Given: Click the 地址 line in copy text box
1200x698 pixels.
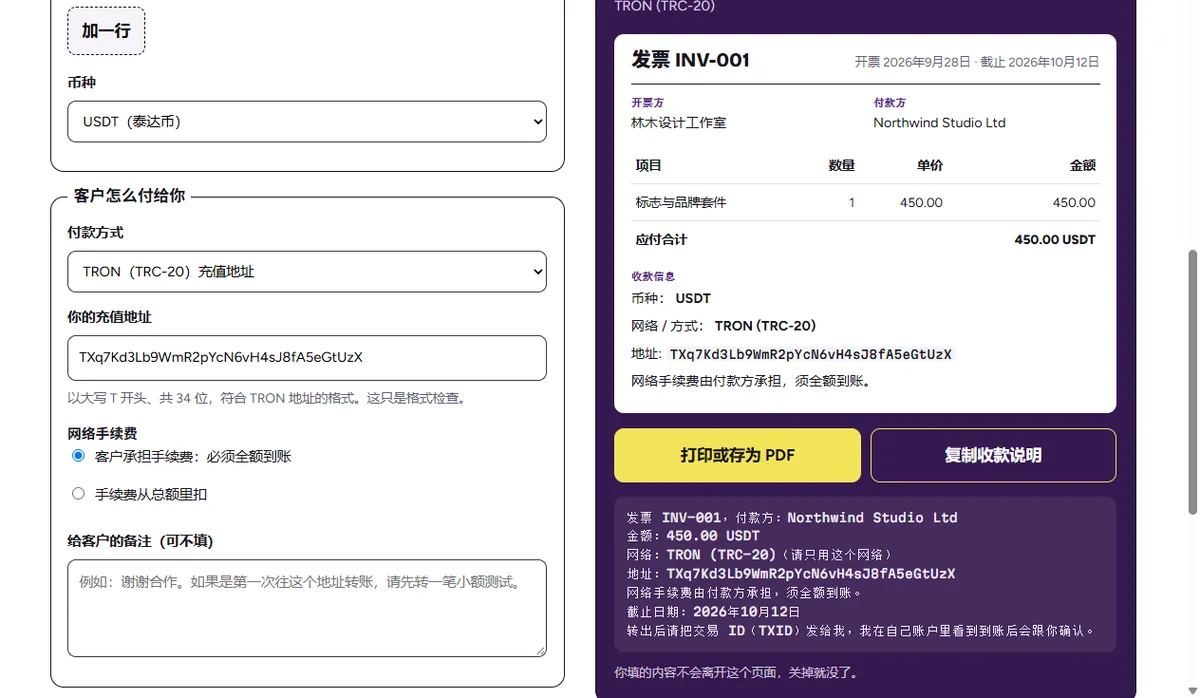Looking at the screenshot, I should 791,574.
